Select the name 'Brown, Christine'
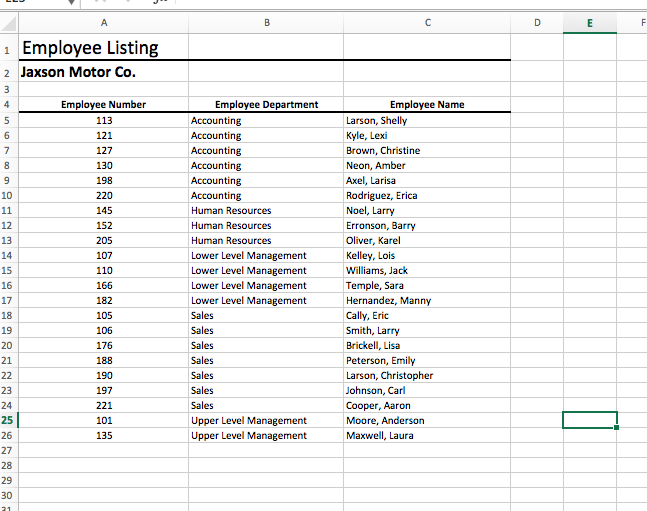The image size is (647, 511). 383,150
